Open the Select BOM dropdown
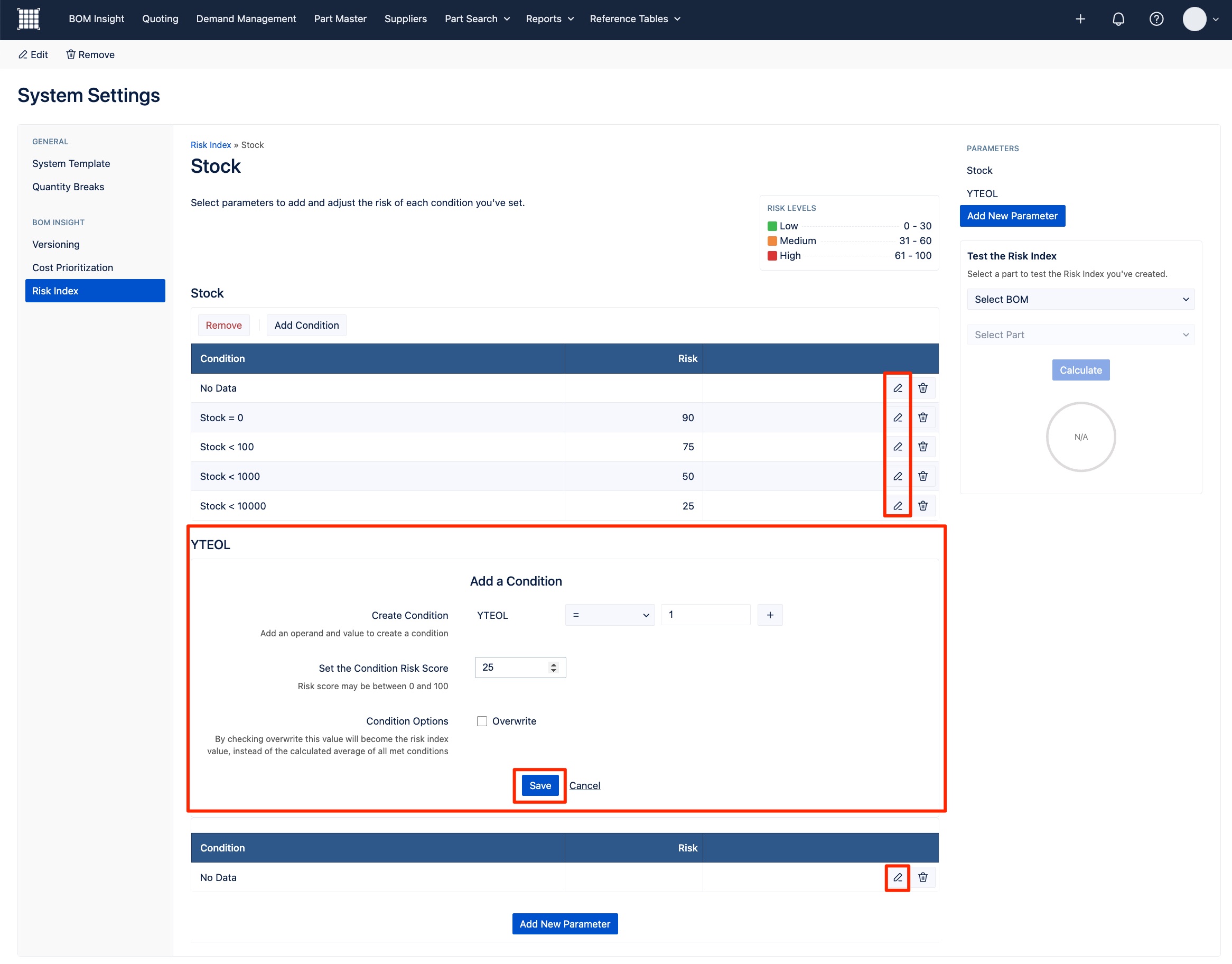Screen dimensions: 1232x964 pos(1081,299)
